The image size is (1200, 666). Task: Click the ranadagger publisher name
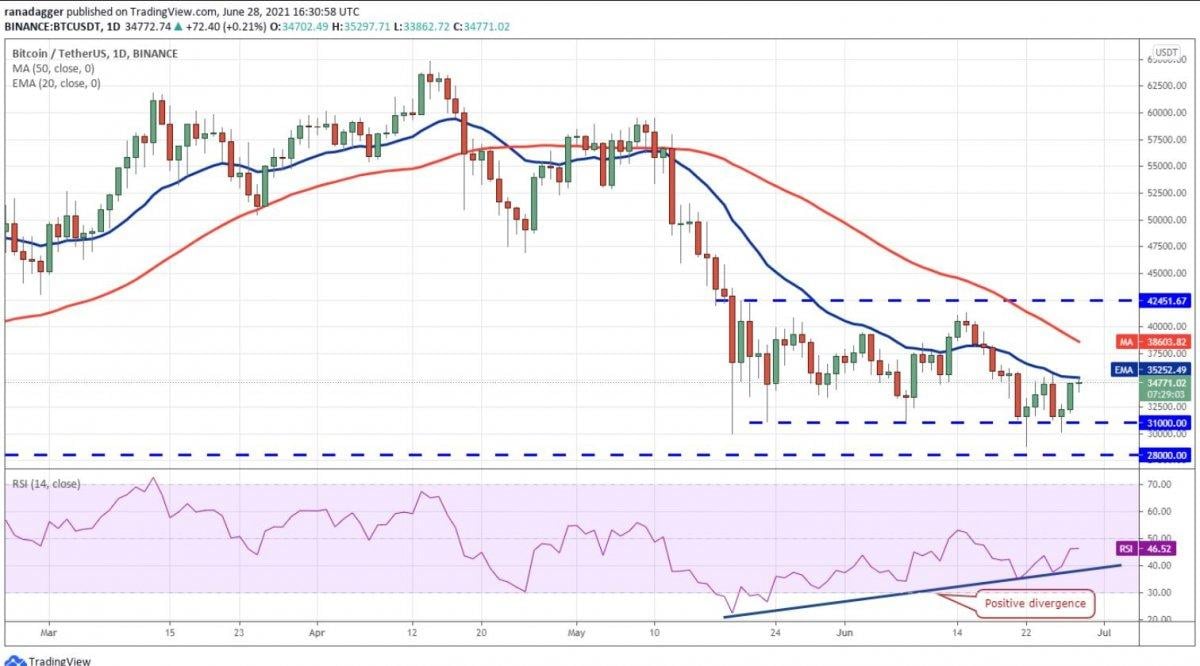[x=35, y=13]
